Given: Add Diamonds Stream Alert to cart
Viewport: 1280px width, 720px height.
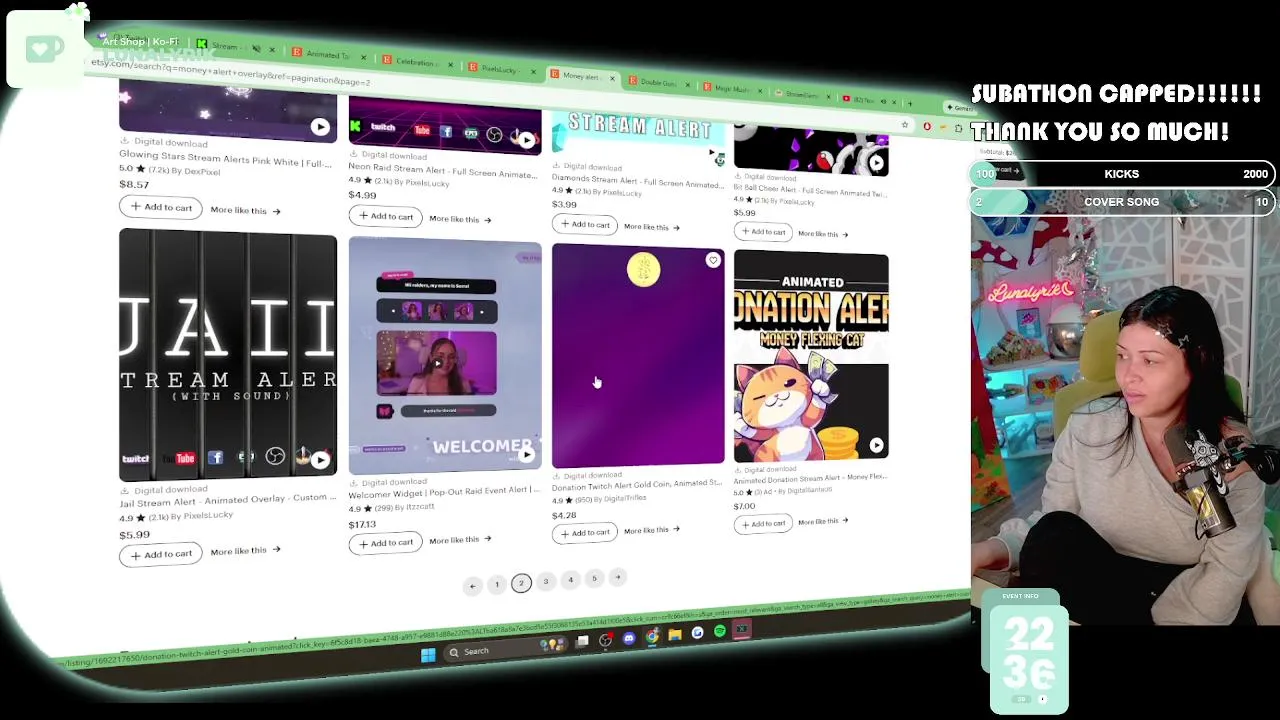Looking at the screenshot, I should coord(585,224).
